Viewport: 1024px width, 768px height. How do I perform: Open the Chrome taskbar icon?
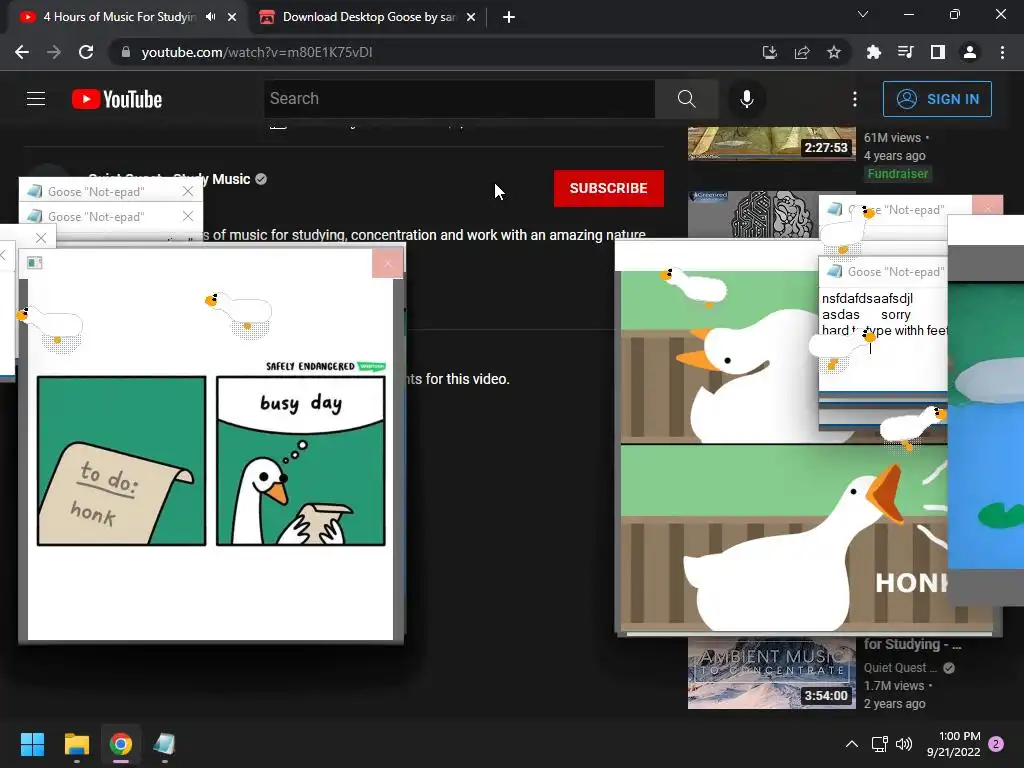tap(121, 744)
